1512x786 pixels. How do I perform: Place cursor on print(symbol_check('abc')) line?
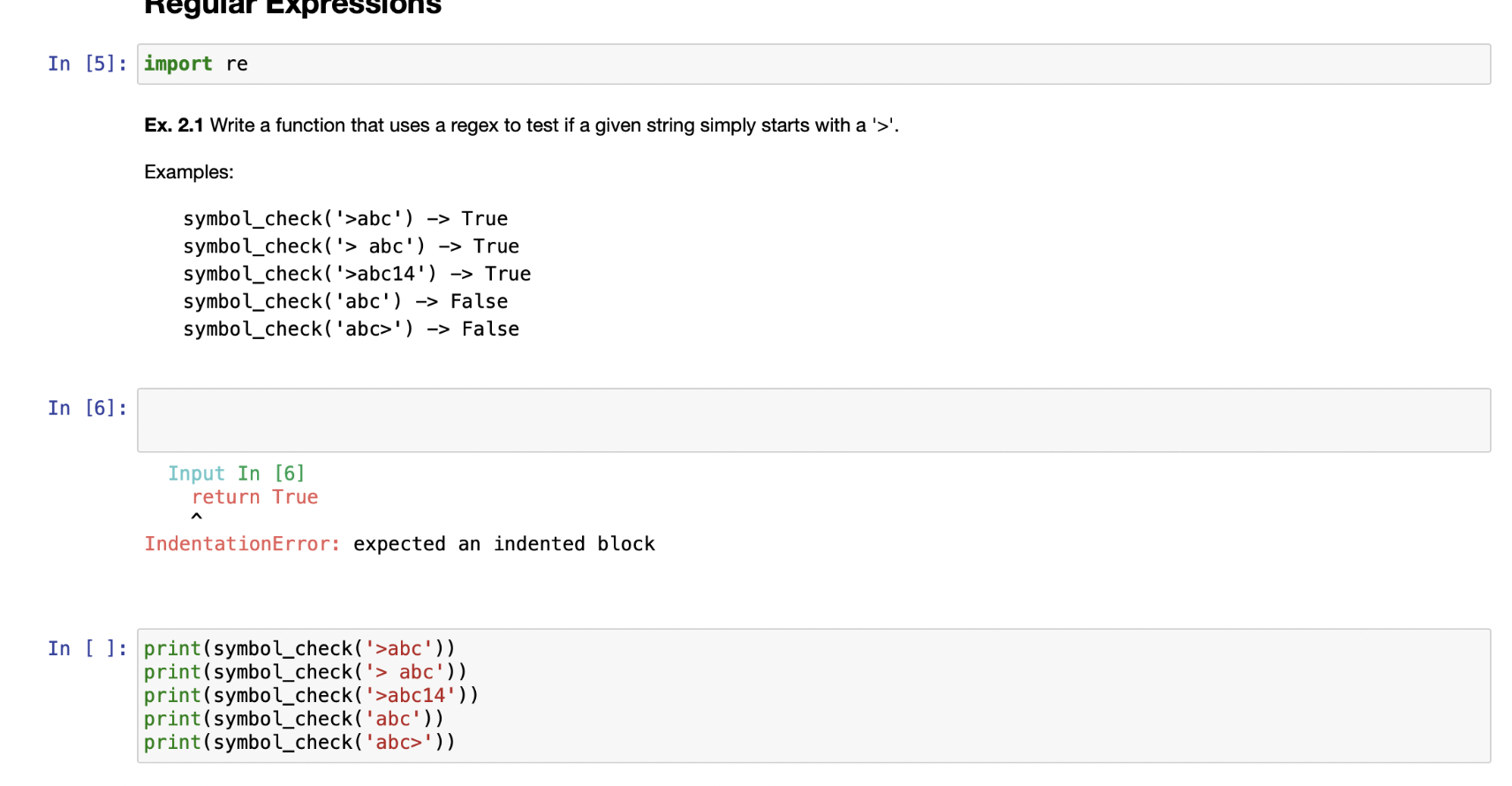pos(293,719)
